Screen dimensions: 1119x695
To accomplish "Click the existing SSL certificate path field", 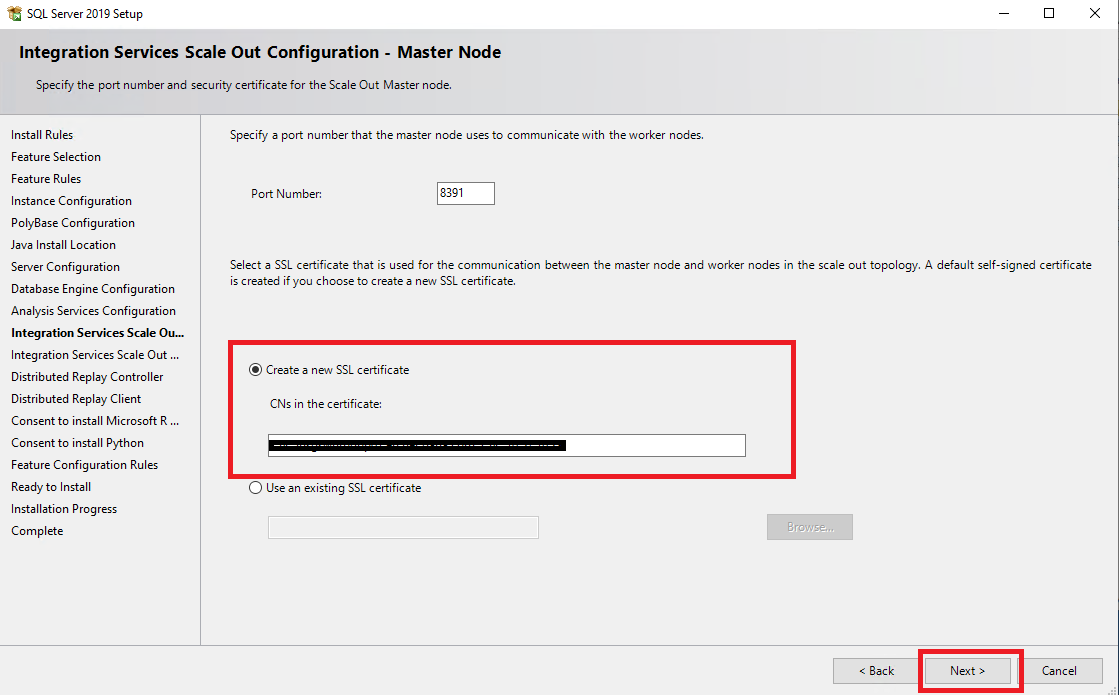I will pyautogui.click(x=403, y=527).
